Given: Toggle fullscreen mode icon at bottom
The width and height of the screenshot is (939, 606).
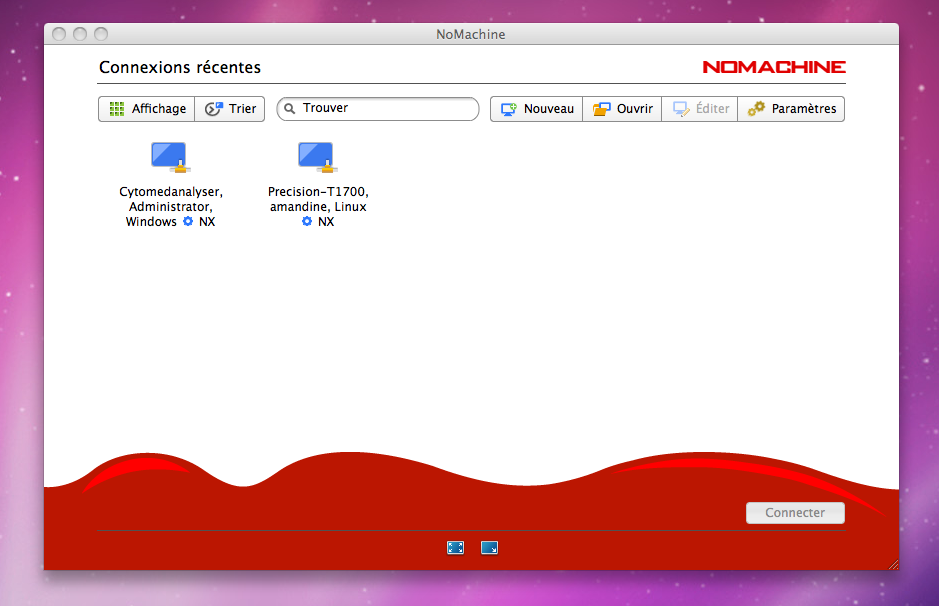Looking at the screenshot, I should pyautogui.click(x=456, y=547).
